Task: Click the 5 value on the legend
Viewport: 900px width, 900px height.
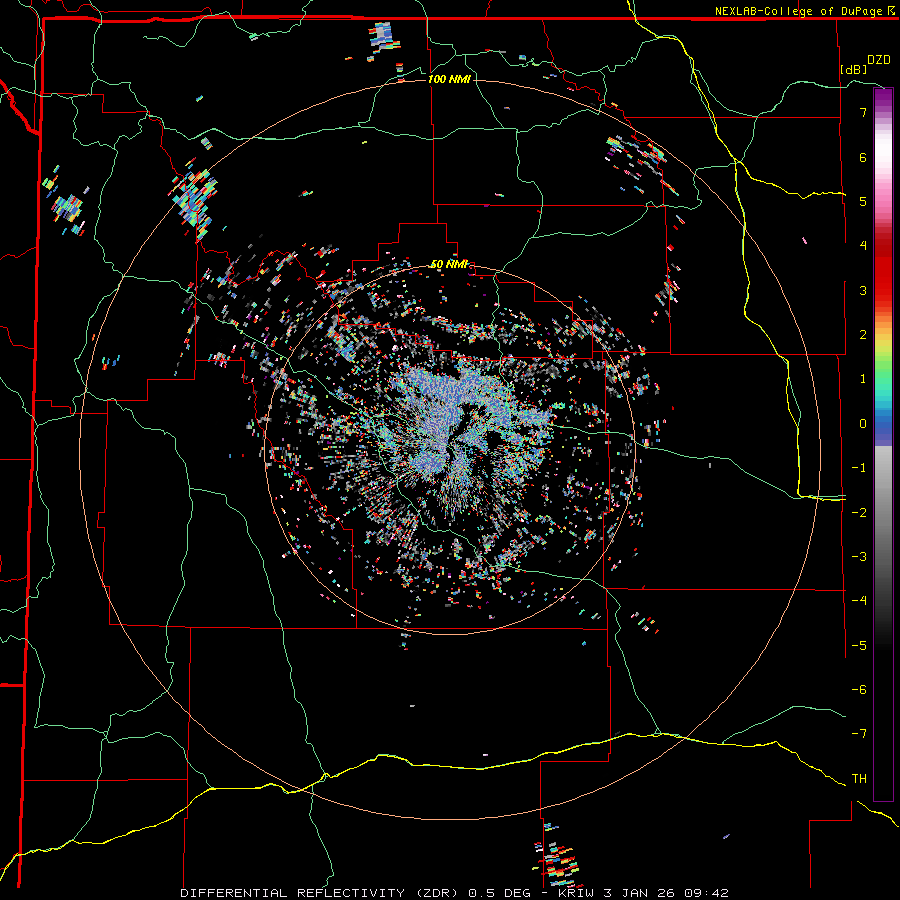Action: click(863, 201)
